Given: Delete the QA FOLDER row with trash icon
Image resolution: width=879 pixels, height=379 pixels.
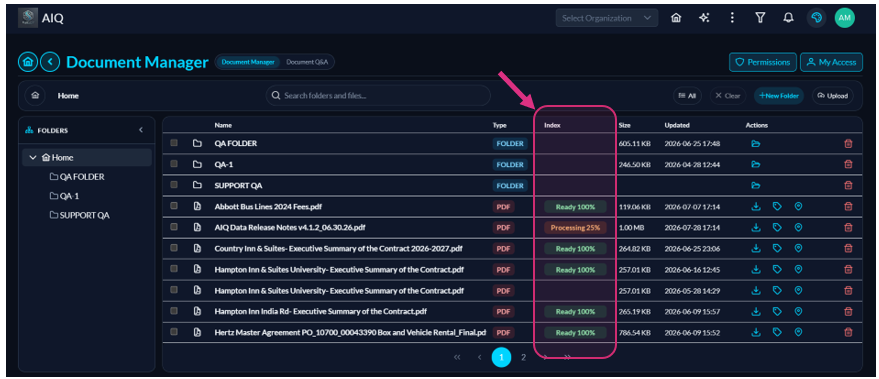Looking at the screenshot, I should tap(848, 144).
